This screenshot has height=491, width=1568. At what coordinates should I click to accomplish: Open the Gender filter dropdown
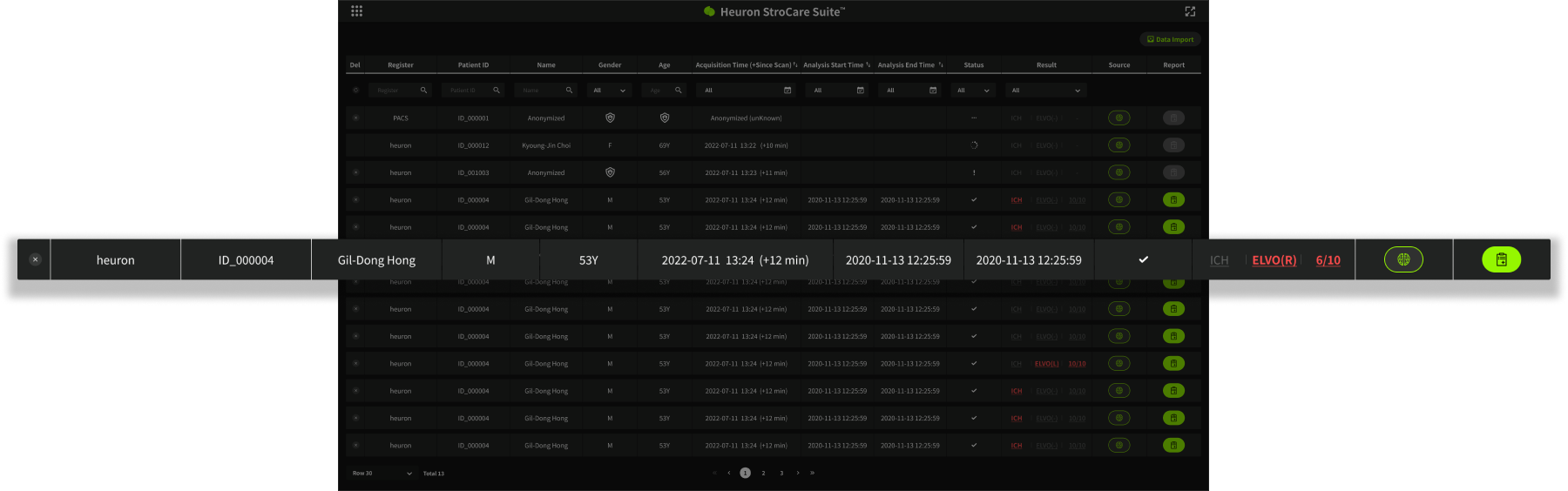click(610, 90)
